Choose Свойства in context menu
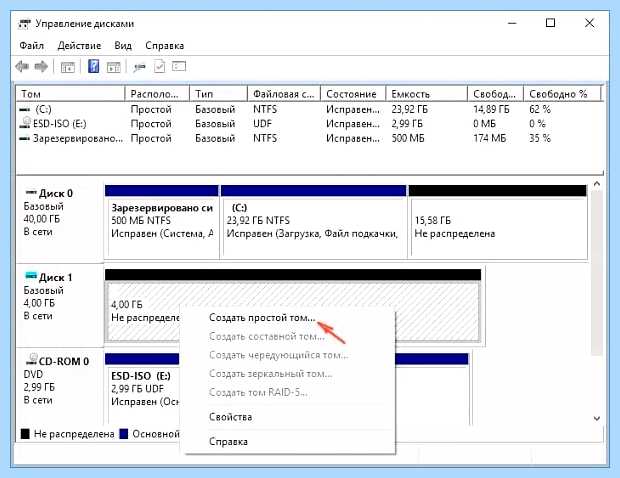This screenshot has width=620, height=478. pos(230,417)
